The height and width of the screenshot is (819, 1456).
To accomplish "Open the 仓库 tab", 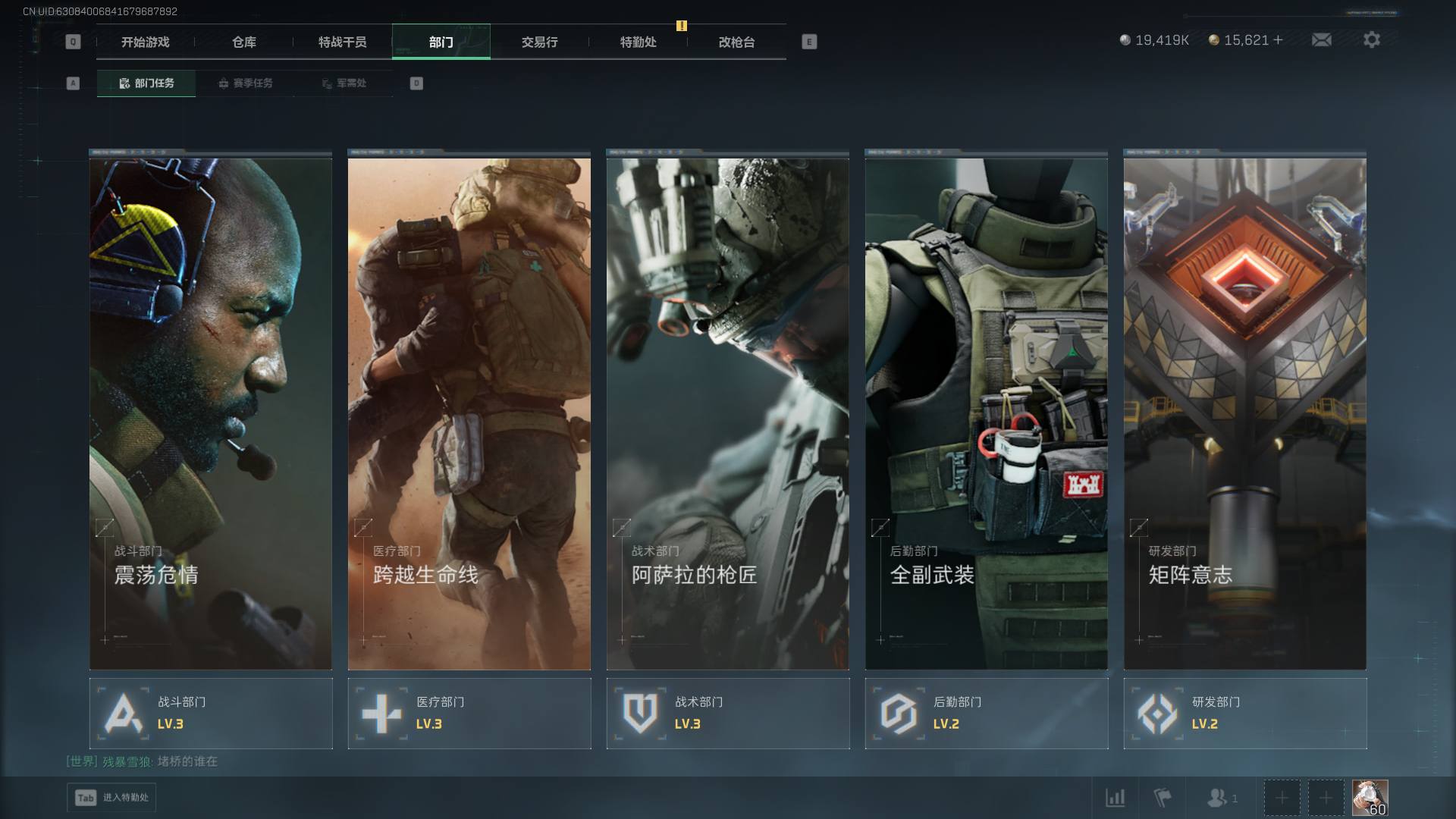I will (x=244, y=42).
